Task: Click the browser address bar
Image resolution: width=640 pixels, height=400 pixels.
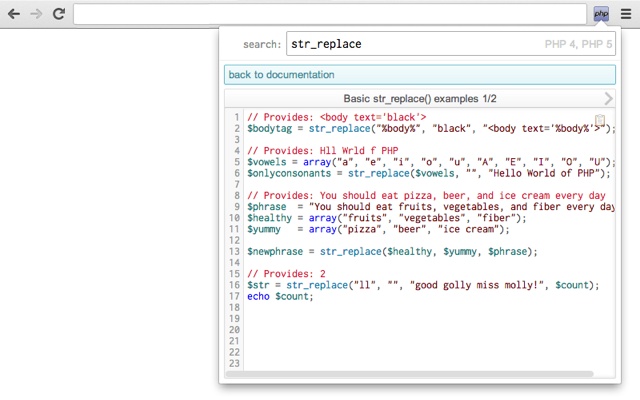Action: 330,14
